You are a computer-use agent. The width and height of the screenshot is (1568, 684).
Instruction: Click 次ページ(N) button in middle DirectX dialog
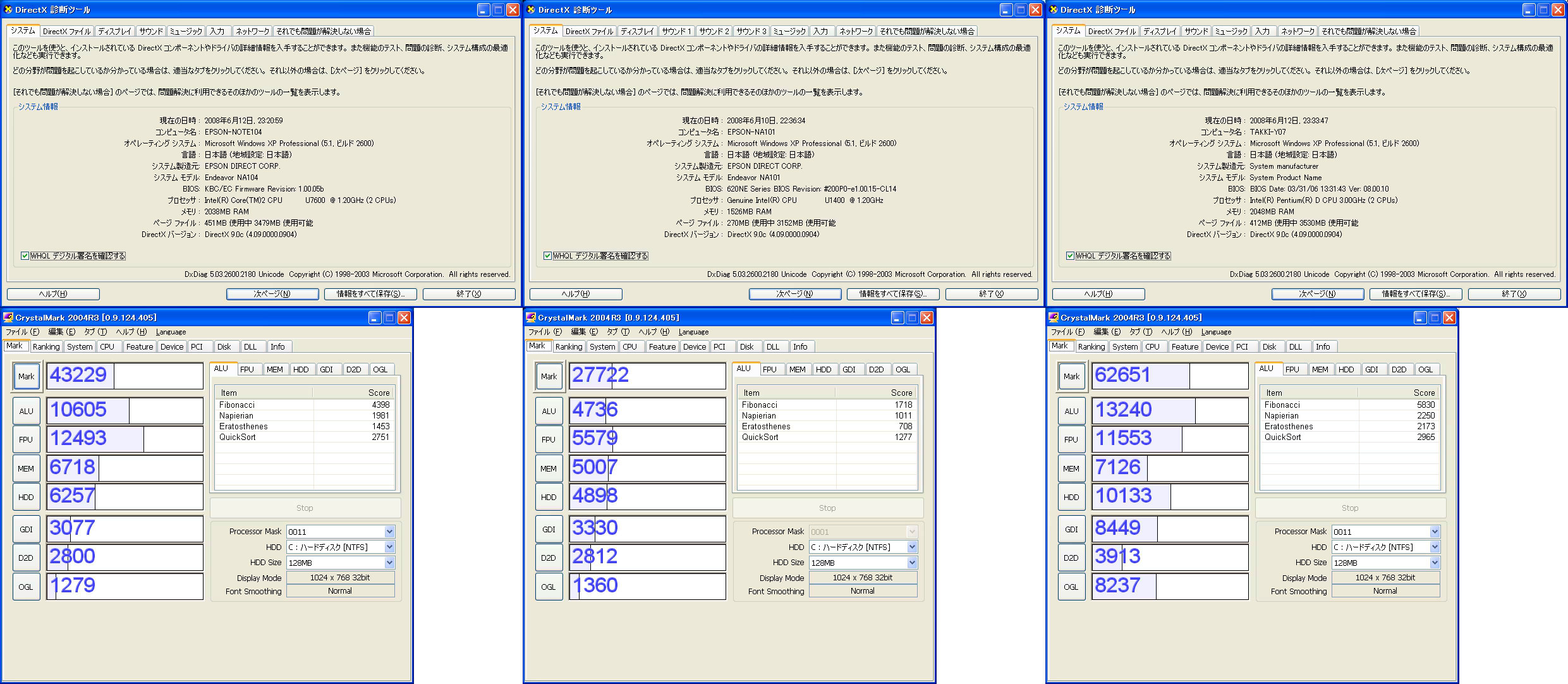[794, 294]
